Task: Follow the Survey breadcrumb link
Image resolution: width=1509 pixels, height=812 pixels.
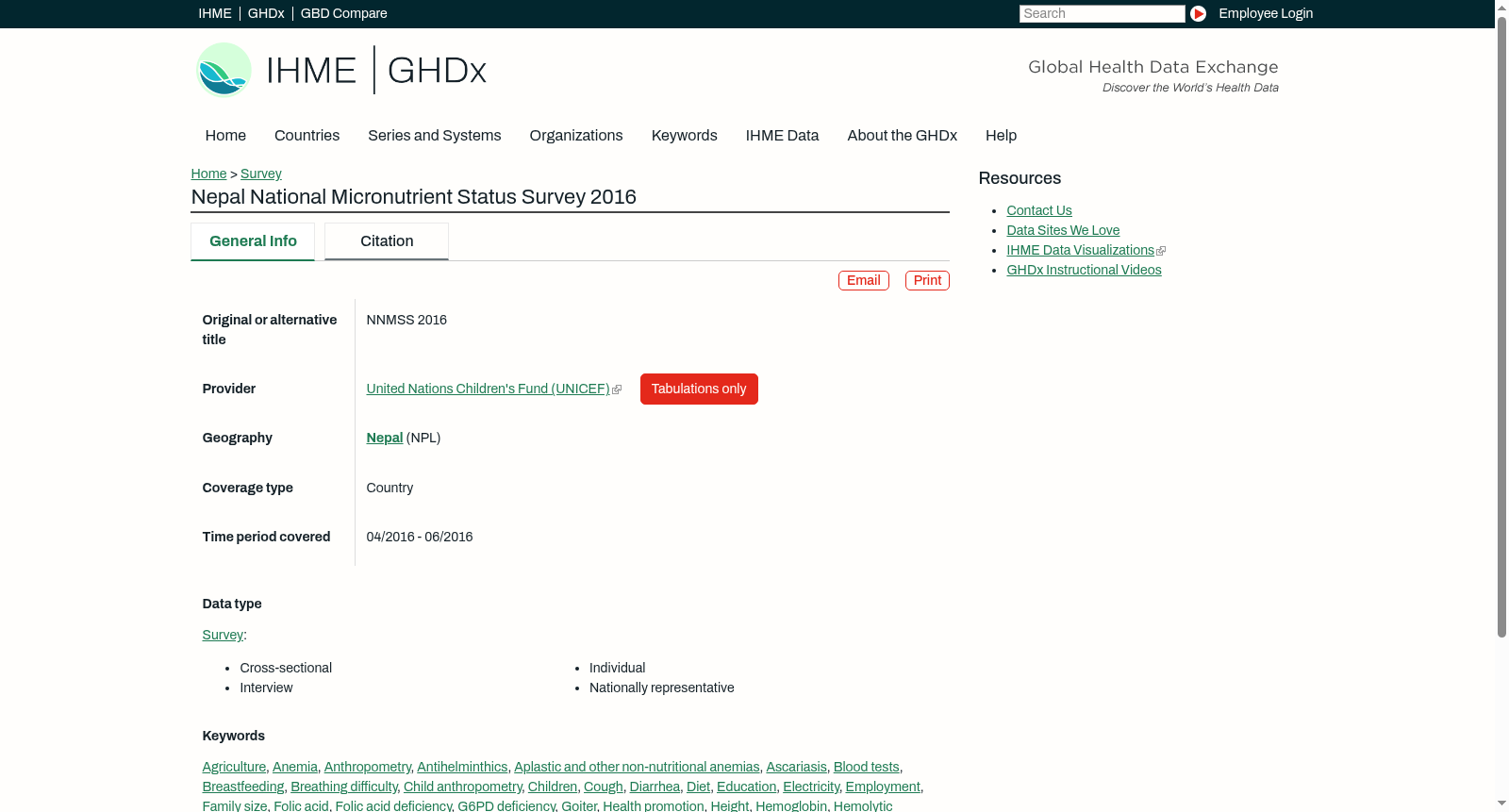Action: tap(261, 174)
